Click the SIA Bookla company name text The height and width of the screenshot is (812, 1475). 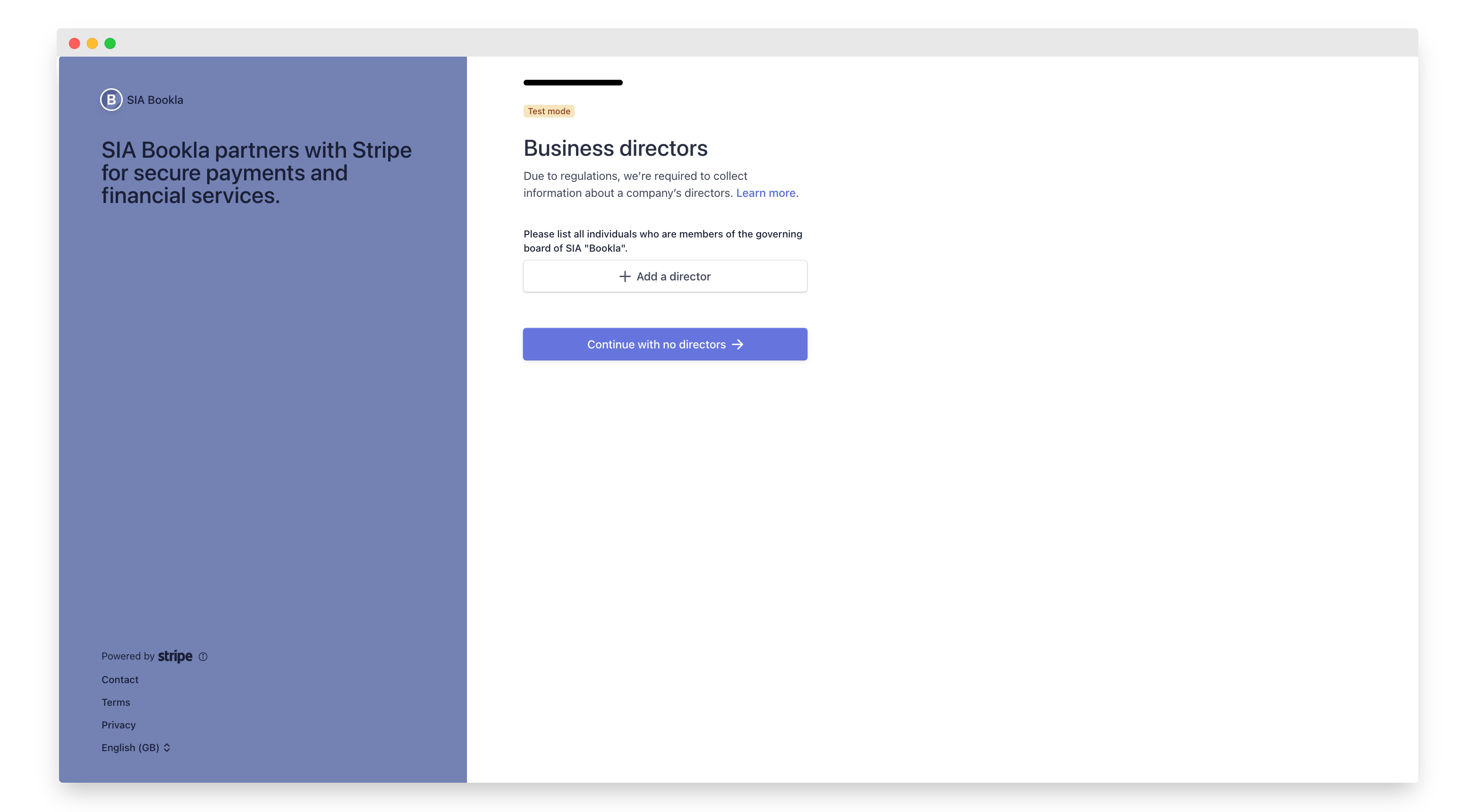pos(154,100)
